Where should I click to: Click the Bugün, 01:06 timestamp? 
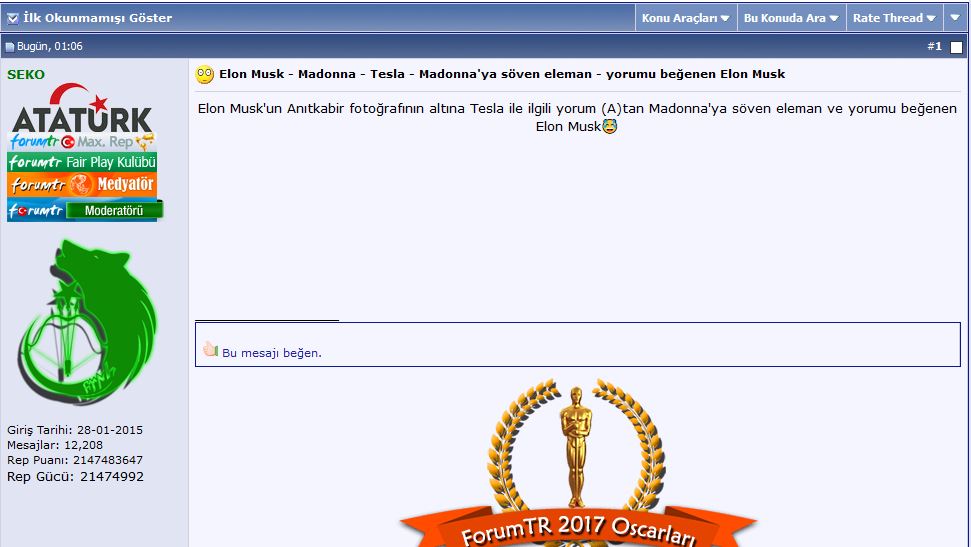(50, 46)
